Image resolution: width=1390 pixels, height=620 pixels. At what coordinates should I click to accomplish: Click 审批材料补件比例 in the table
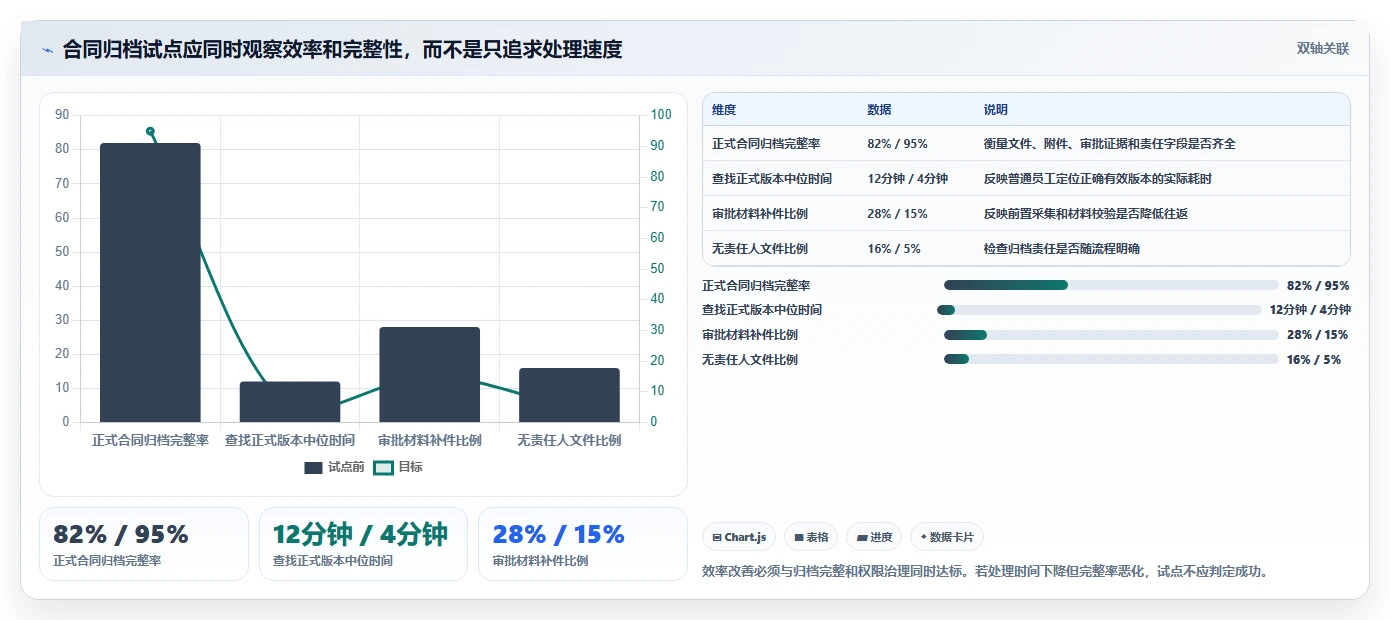pos(760,214)
